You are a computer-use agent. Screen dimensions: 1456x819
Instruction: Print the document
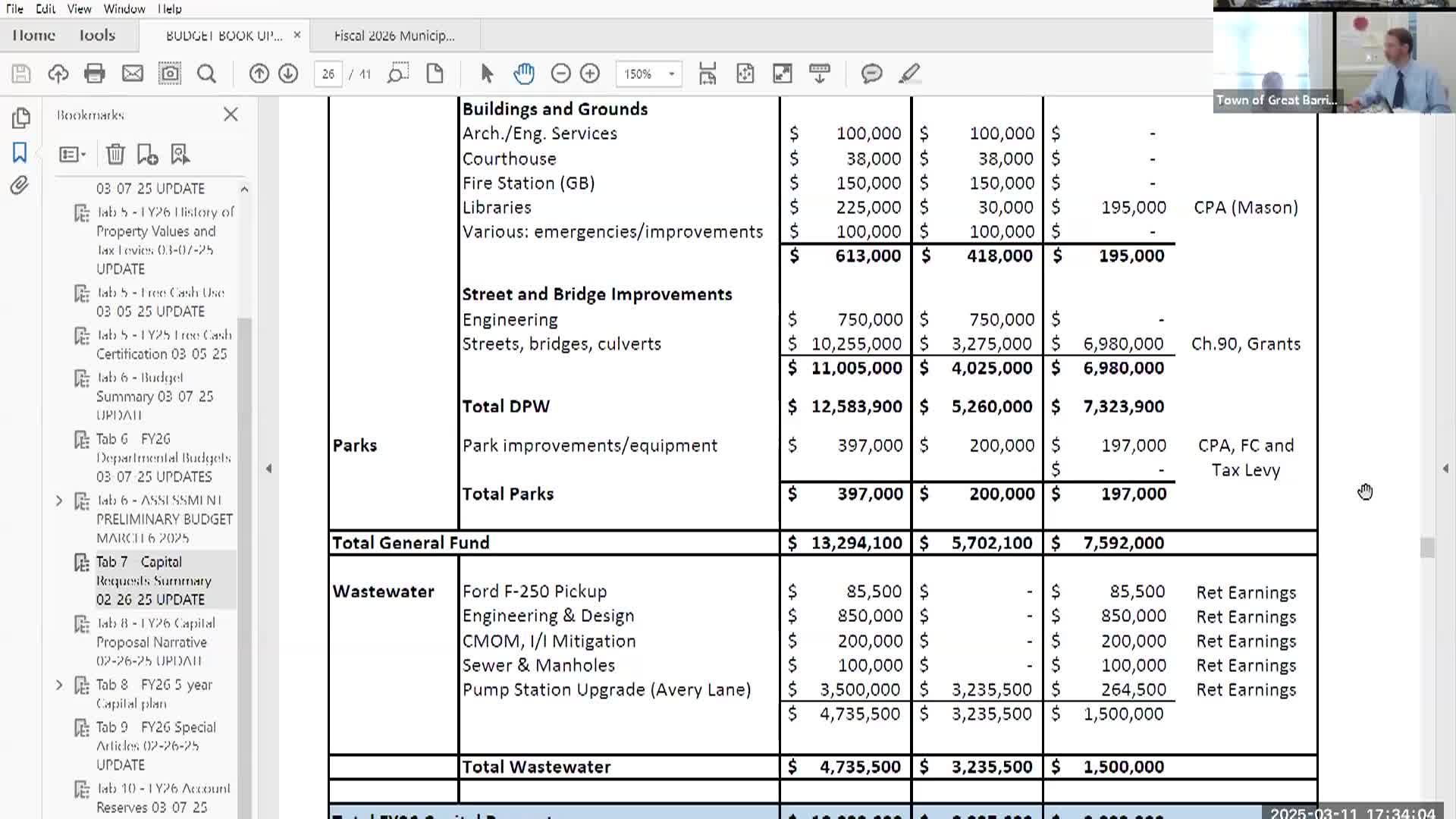pyautogui.click(x=95, y=74)
